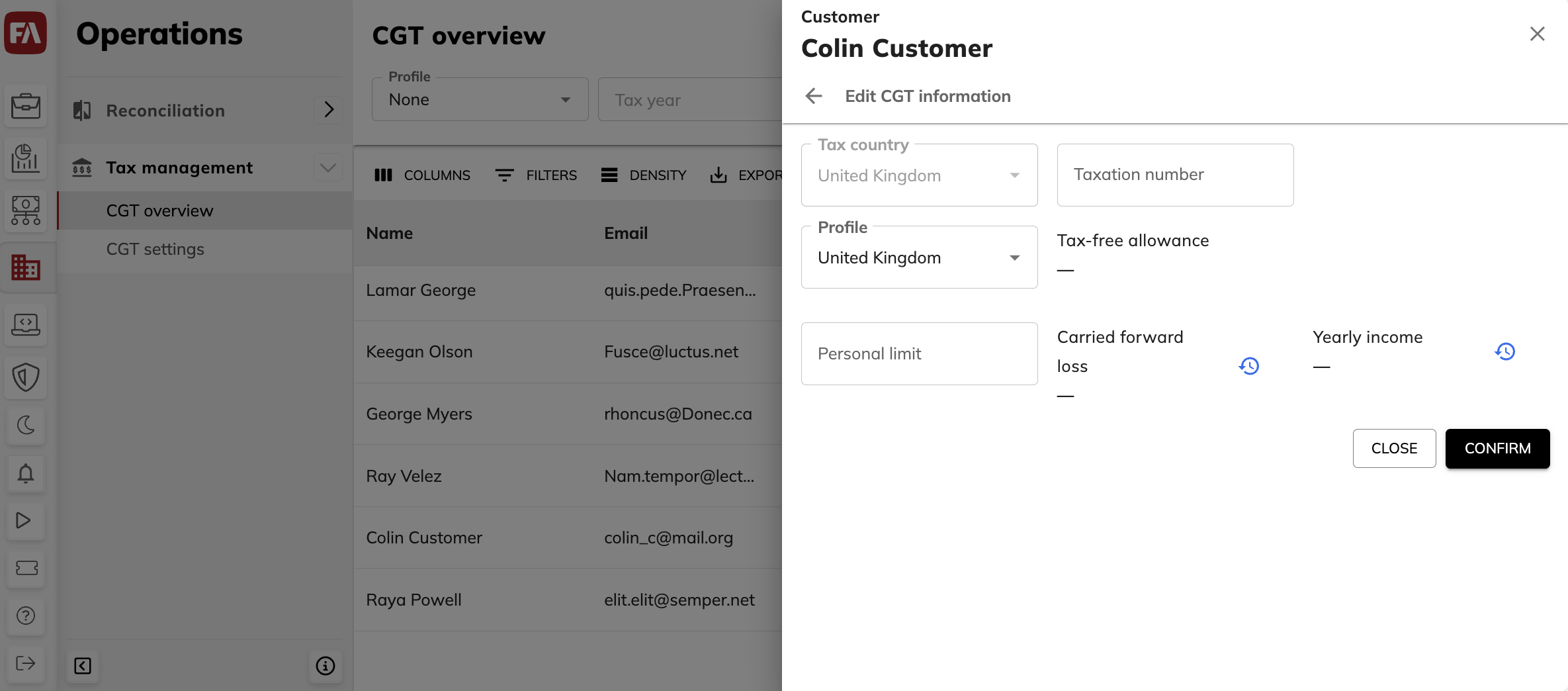Click email Nam.tempor@lect...
Viewport: 1568px width, 691px height.
(679, 477)
